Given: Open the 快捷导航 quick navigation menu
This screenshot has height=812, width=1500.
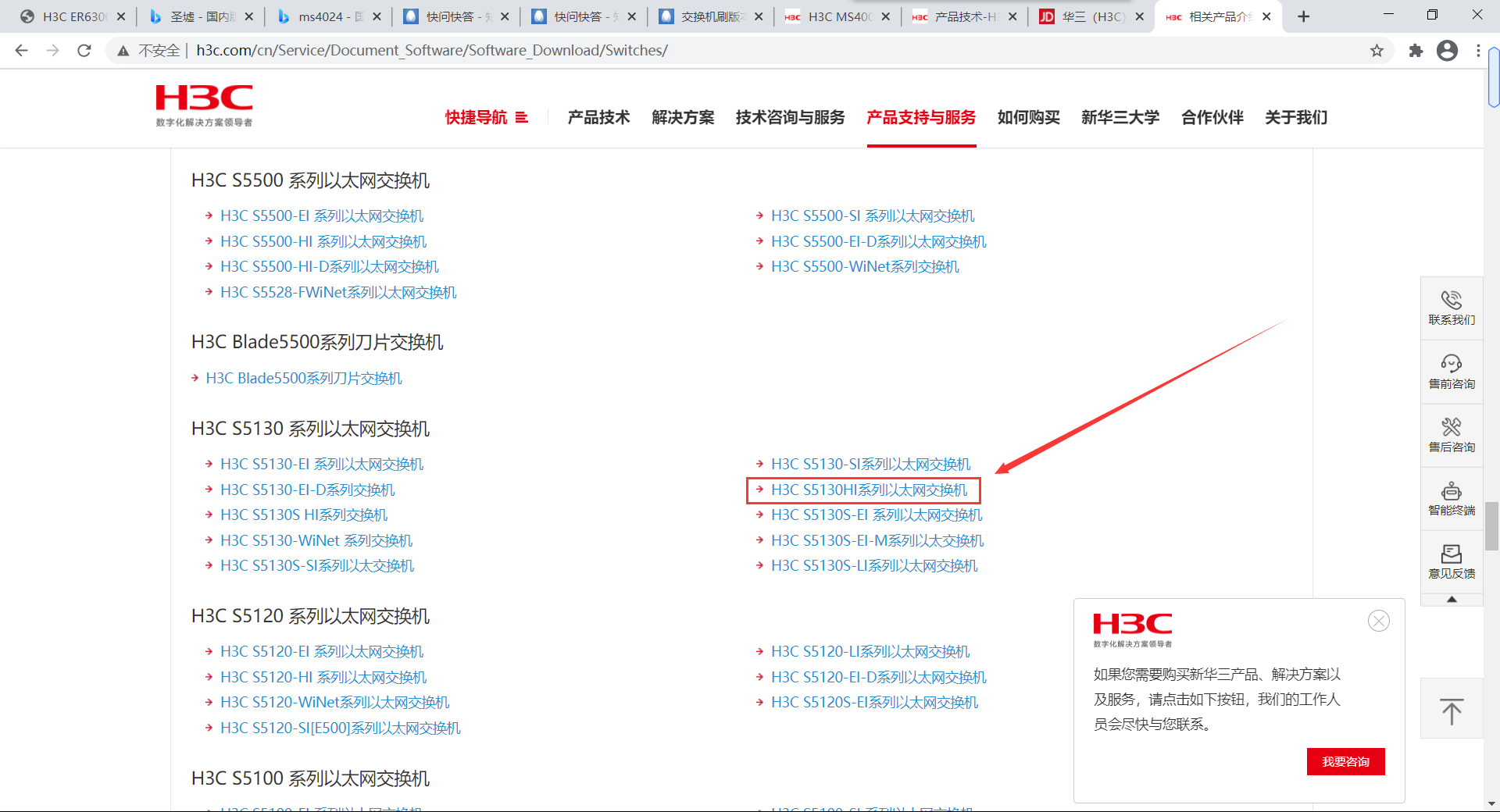Looking at the screenshot, I should click(487, 117).
